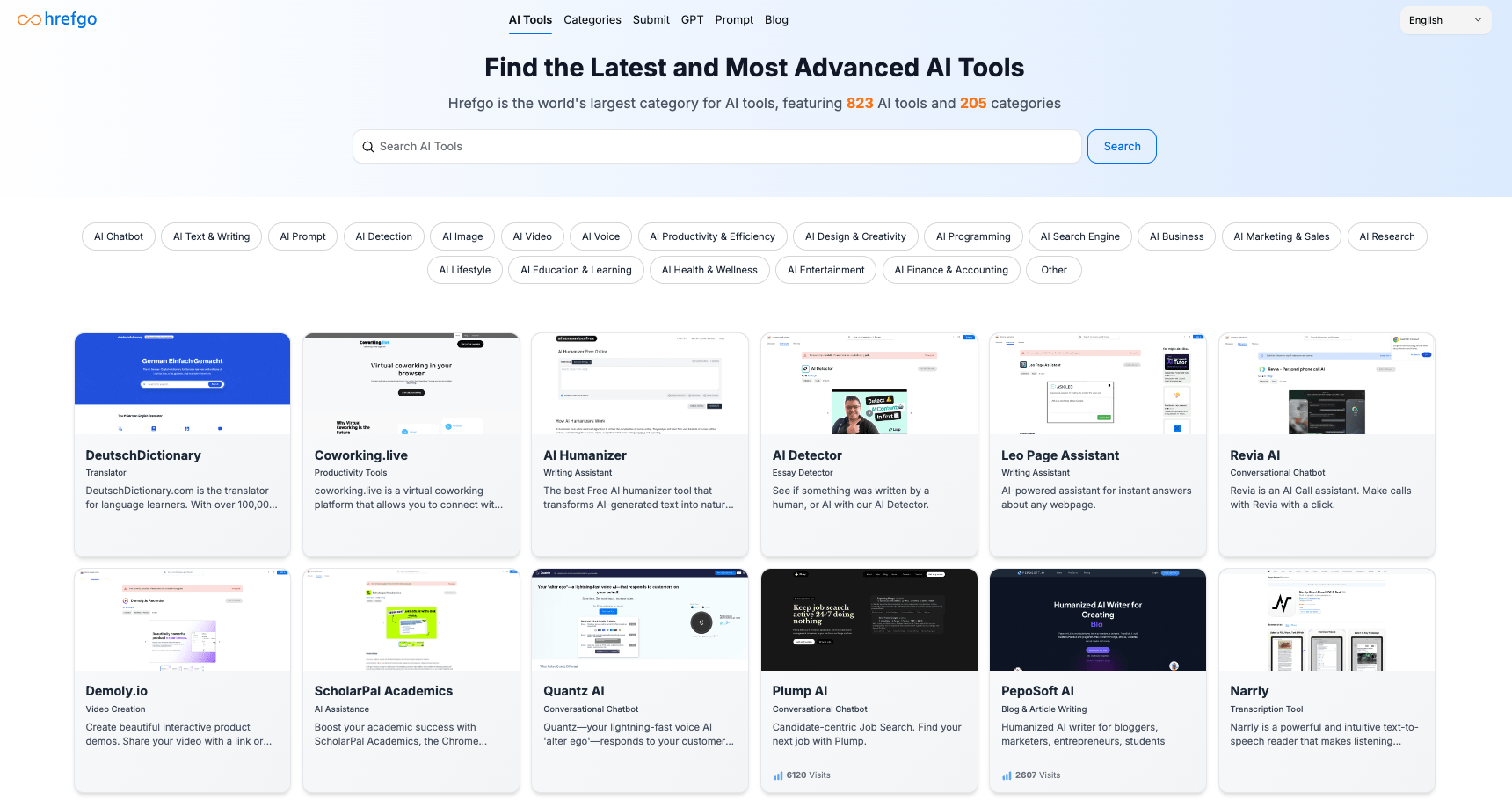Click the Search button
Image resolution: width=1512 pixels, height=800 pixels.
1122,147
